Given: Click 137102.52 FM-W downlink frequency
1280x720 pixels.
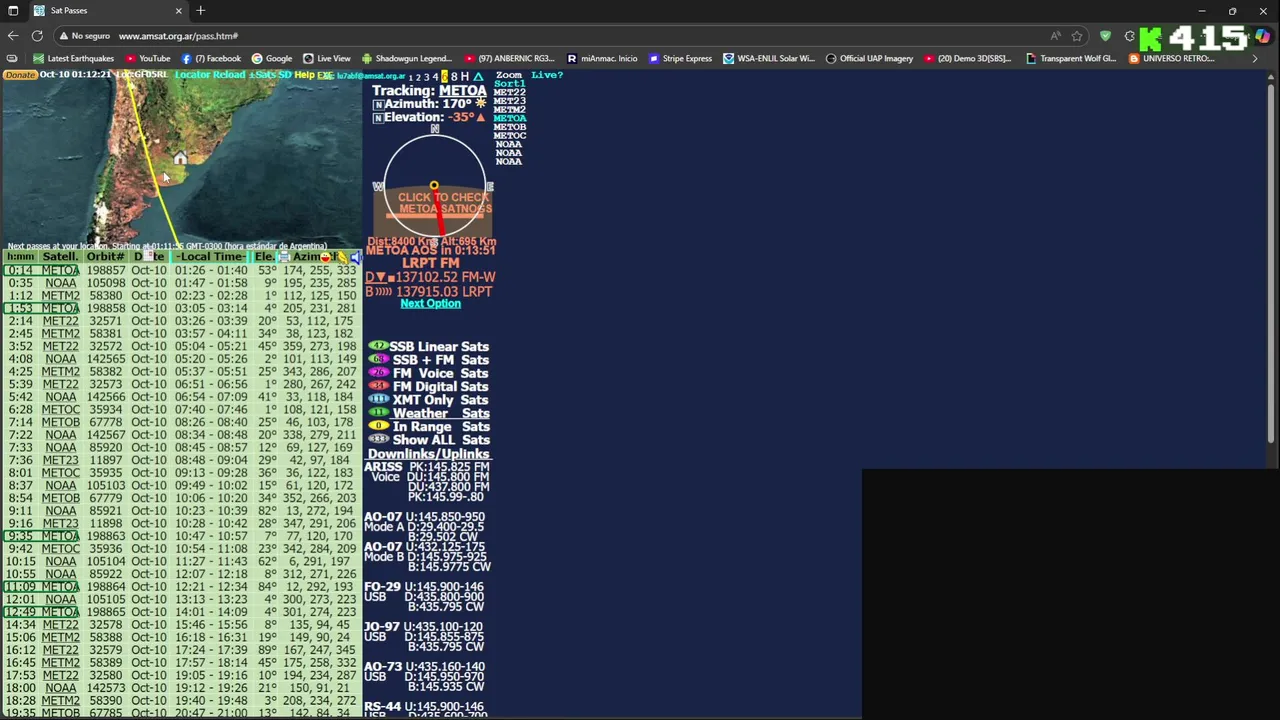Looking at the screenshot, I should point(444,278).
